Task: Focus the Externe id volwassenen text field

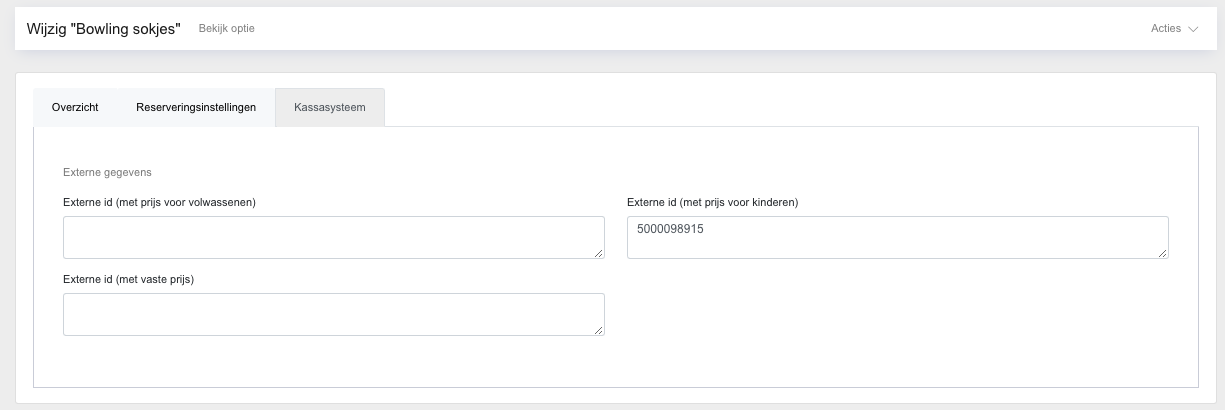Action: 333,237
